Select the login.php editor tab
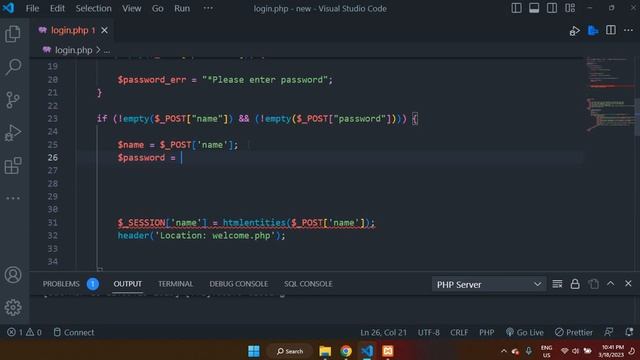This screenshot has width=640, height=360. (x=72, y=30)
